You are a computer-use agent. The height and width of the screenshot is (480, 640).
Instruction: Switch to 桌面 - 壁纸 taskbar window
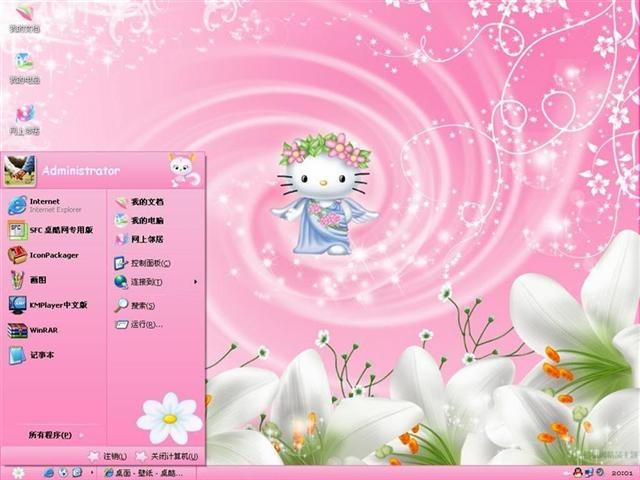(143, 473)
